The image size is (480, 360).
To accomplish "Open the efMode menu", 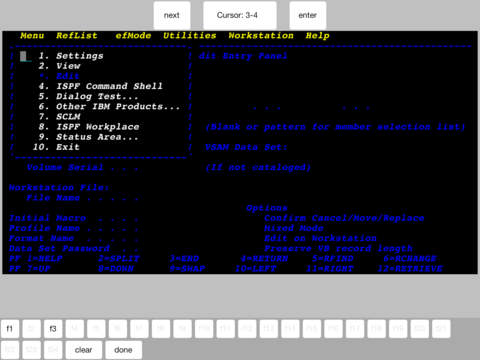I will pos(133,36).
